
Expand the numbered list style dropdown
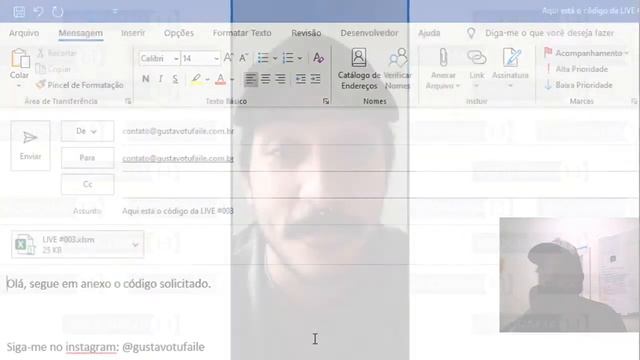[x=300, y=59]
